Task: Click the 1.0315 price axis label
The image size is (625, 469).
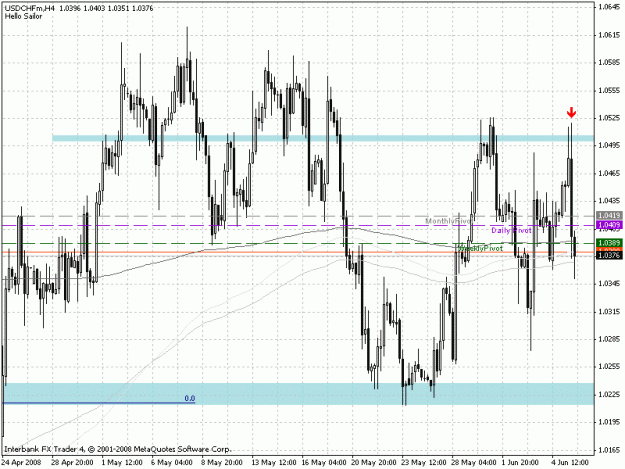Action: (609, 311)
